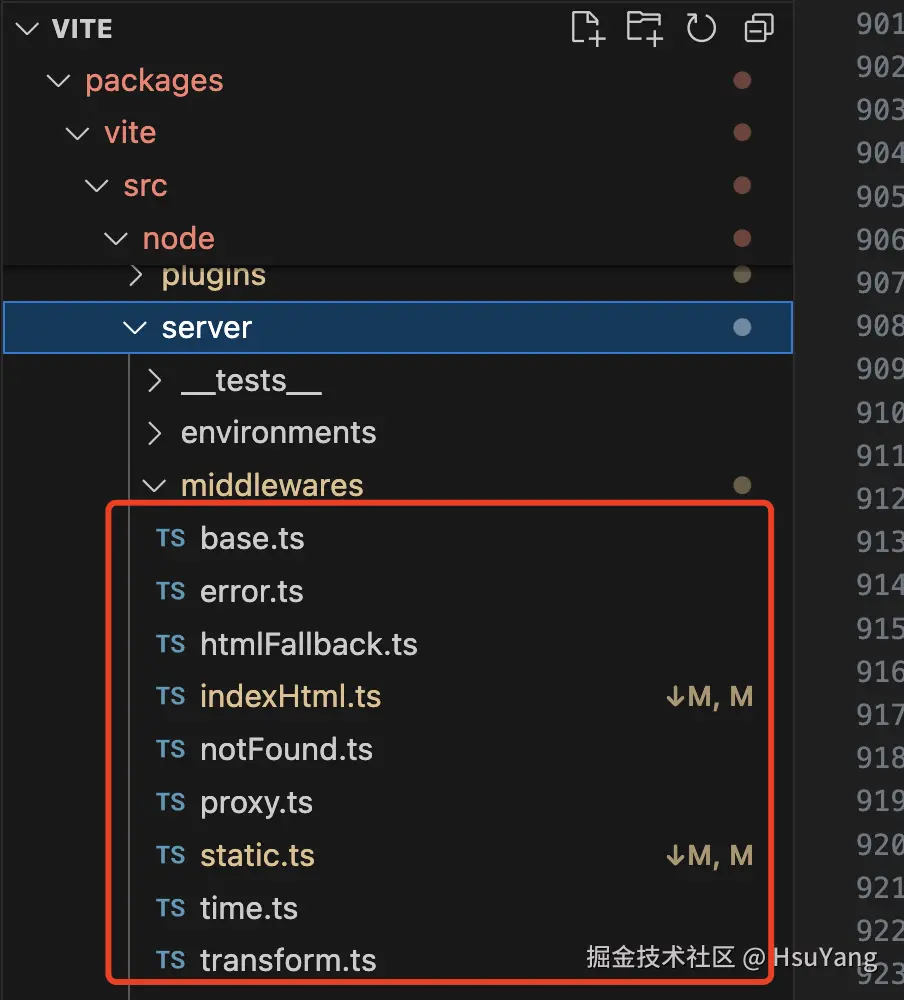904x1000 pixels.
Task: Click TS icon beside transform.ts
Action: tap(171, 960)
